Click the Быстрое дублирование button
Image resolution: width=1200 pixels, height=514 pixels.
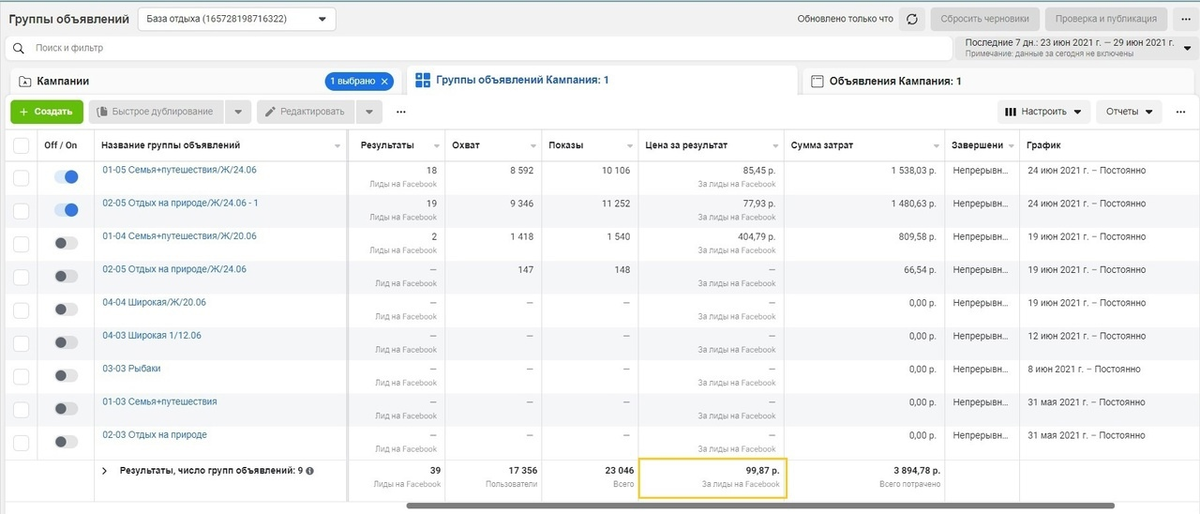[156, 112]
